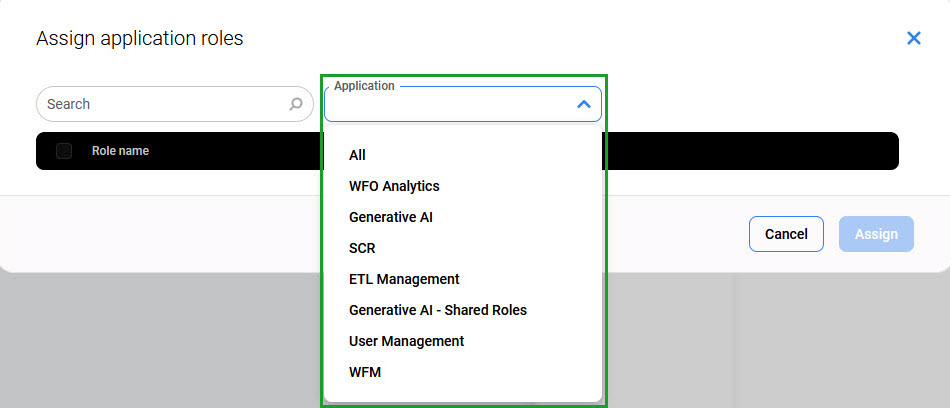Click the Application field label

tap(364, 86)
